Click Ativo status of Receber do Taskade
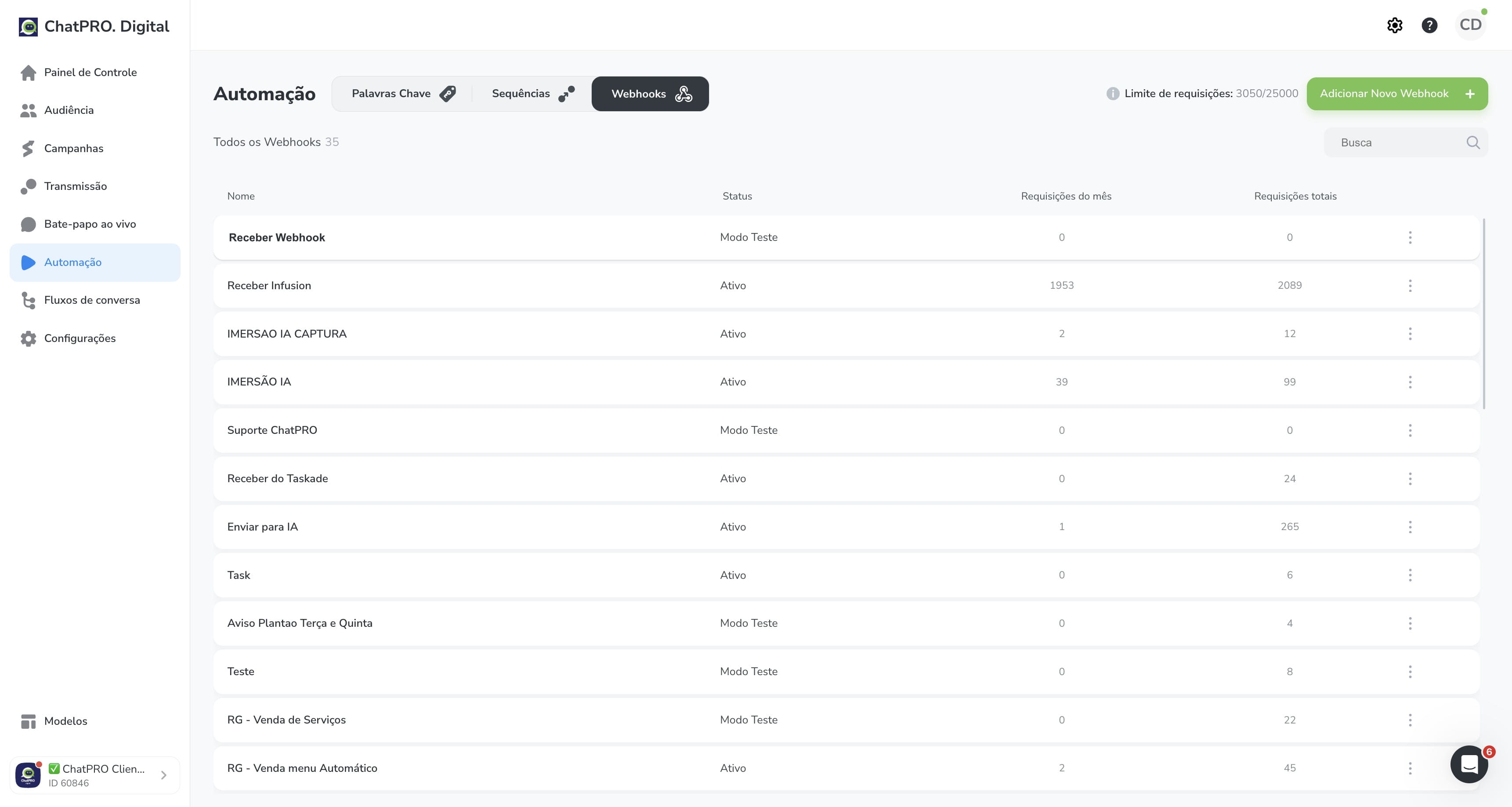Viewport: 1512px width, 807px height. click(733, 479)
